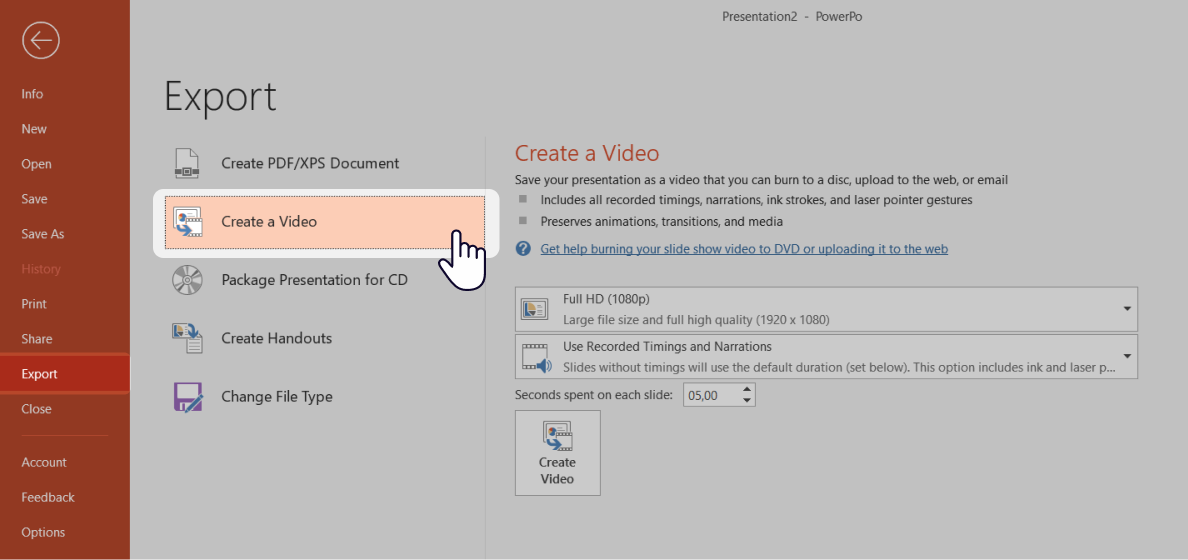Decrease seconds spent on each slide
1188x560 pixels.
(748, 400)
